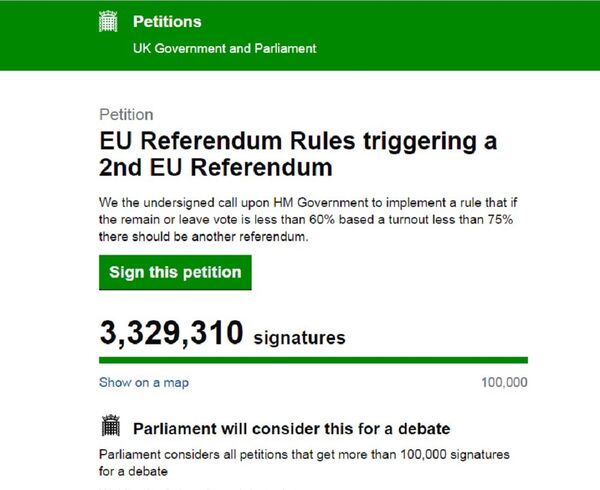The height and width of the screenshot is (490, 600).
Task: Click the word signatures beside the count
Action: (299, 338)
